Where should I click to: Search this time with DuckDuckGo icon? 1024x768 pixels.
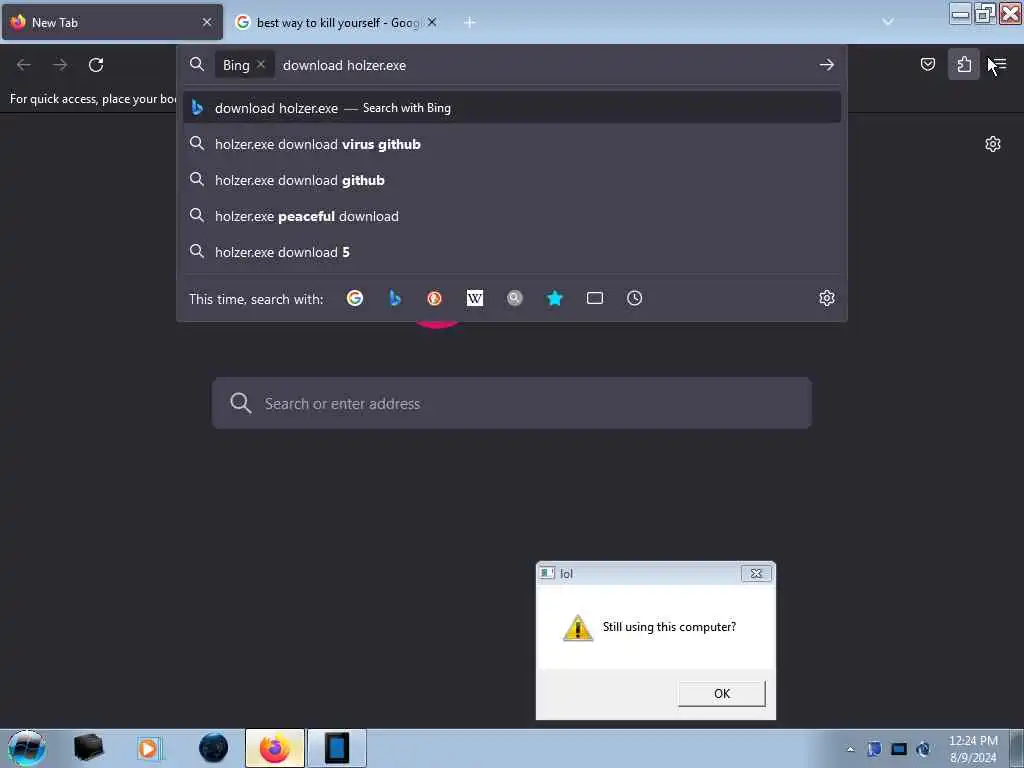point(434,298)
